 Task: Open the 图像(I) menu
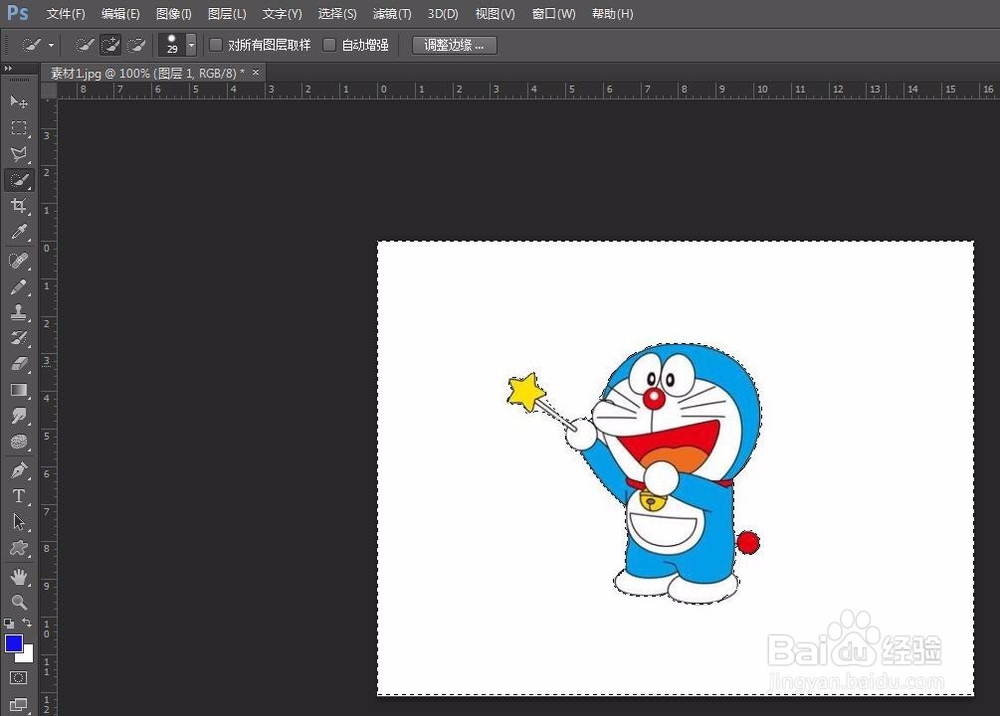(173, 13)
